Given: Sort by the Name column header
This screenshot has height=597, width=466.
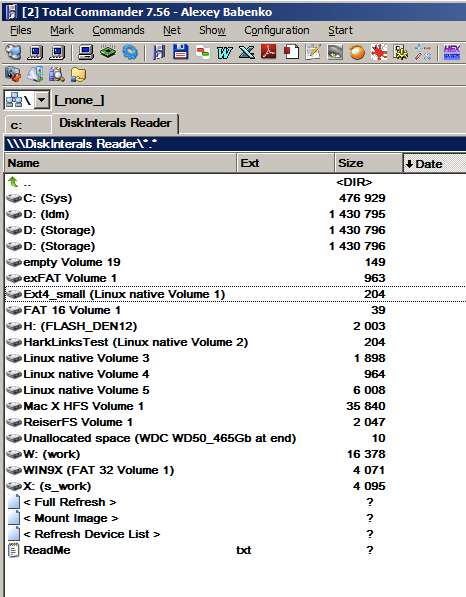Looking at the screenshot, I should (x=120, y=163).
